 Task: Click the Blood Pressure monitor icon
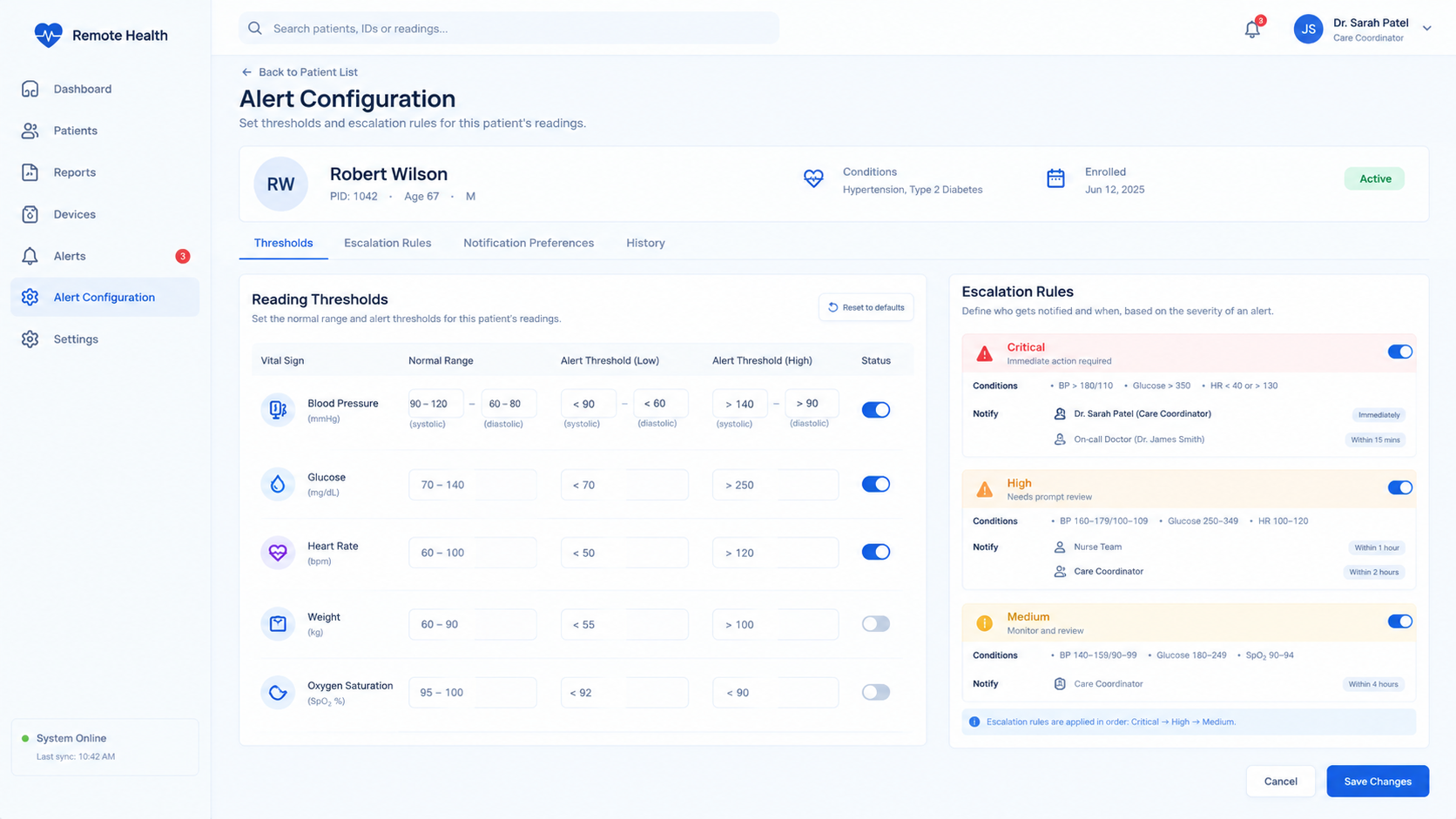[x=278, y=410]
